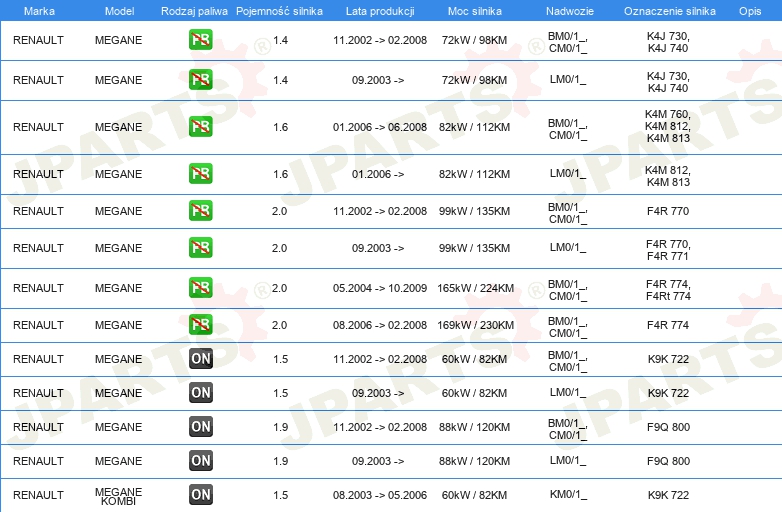This screenshot has width=782, height=512.
Task: Click K4J 730, K4J 740 in BM0/1_ row
Action: click(668, 42)
